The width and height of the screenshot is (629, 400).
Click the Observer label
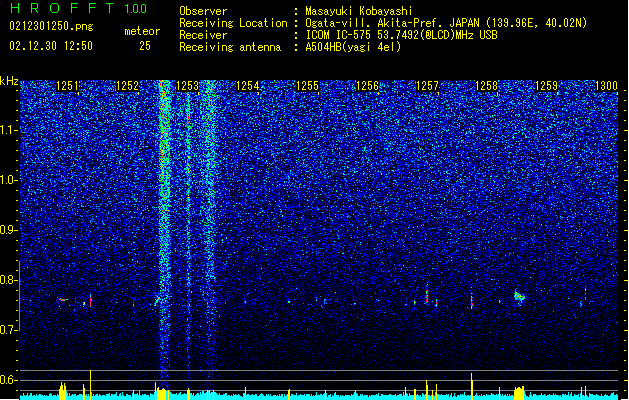click(203, 11)
